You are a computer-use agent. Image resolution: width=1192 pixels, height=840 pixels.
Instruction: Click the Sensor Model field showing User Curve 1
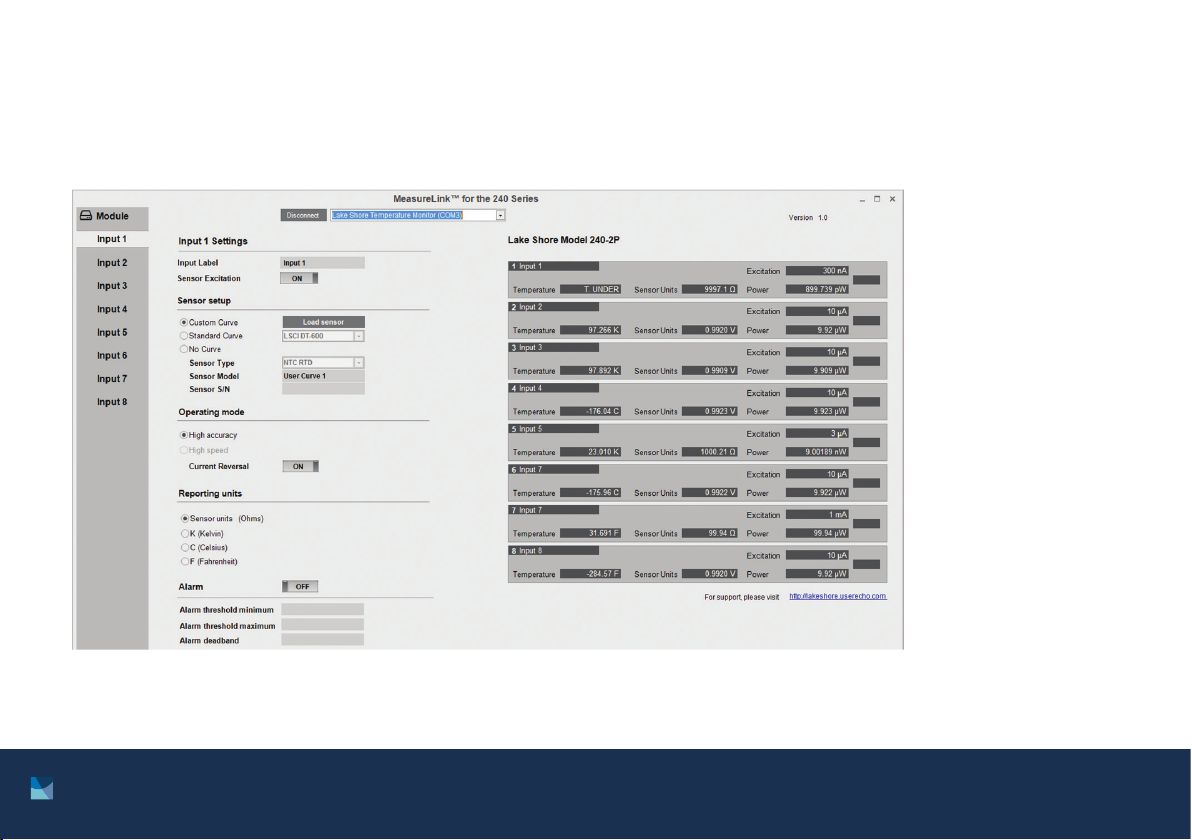click(323, 376)
